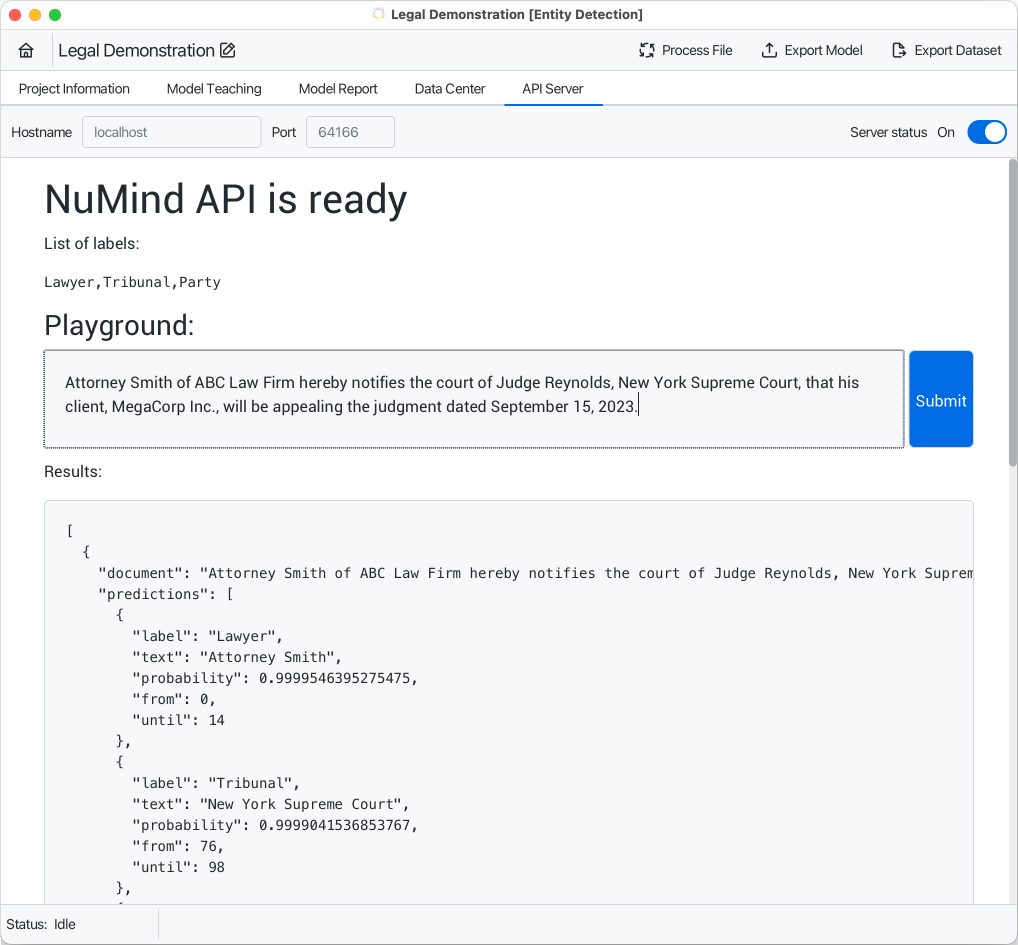Click the 'NuMind API is ready' heading
Image resolution: width=1018 pixels, height=945 pixels.
[x=226, y=199]
